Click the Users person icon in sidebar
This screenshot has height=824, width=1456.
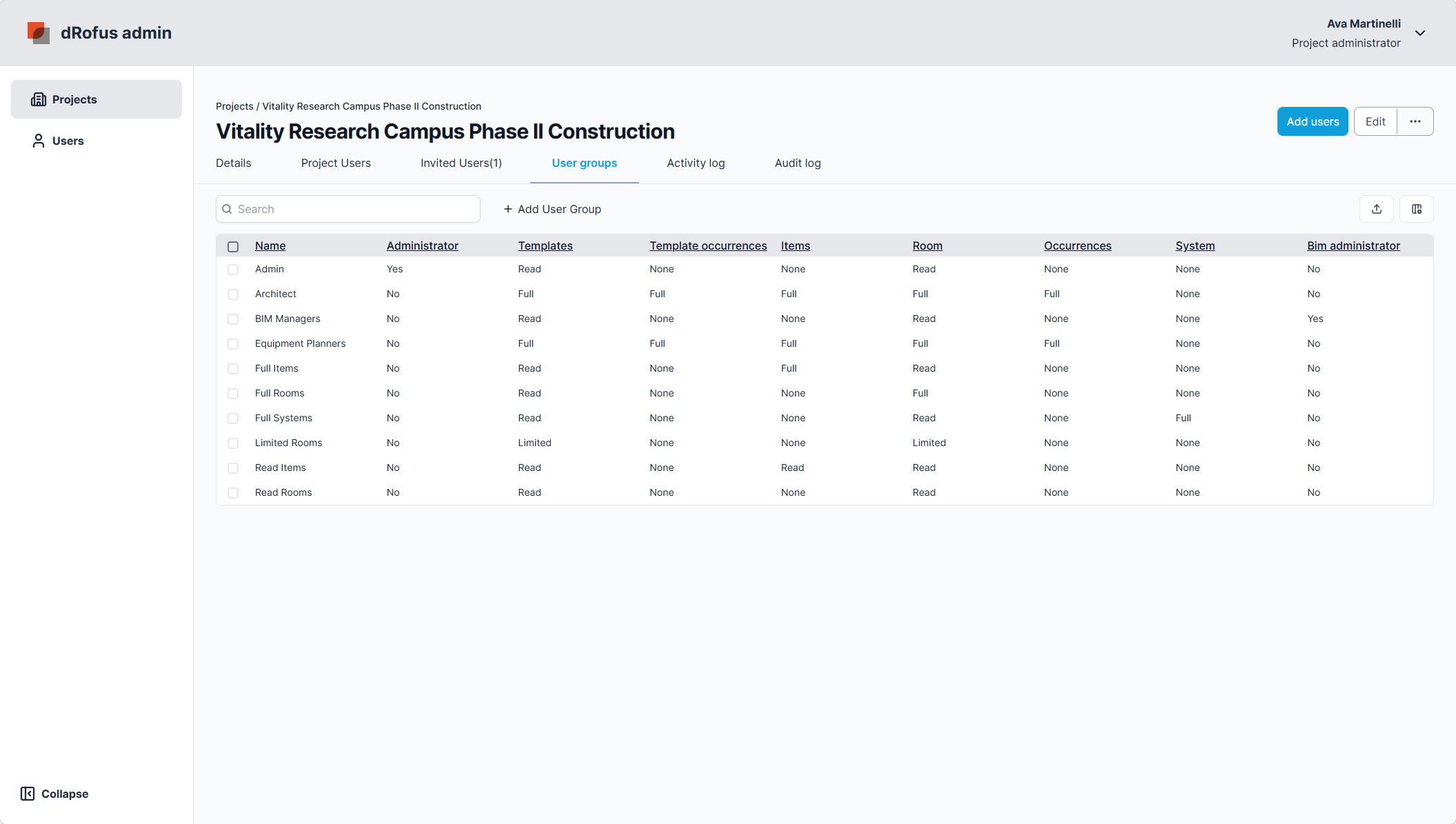coord(39,141)
